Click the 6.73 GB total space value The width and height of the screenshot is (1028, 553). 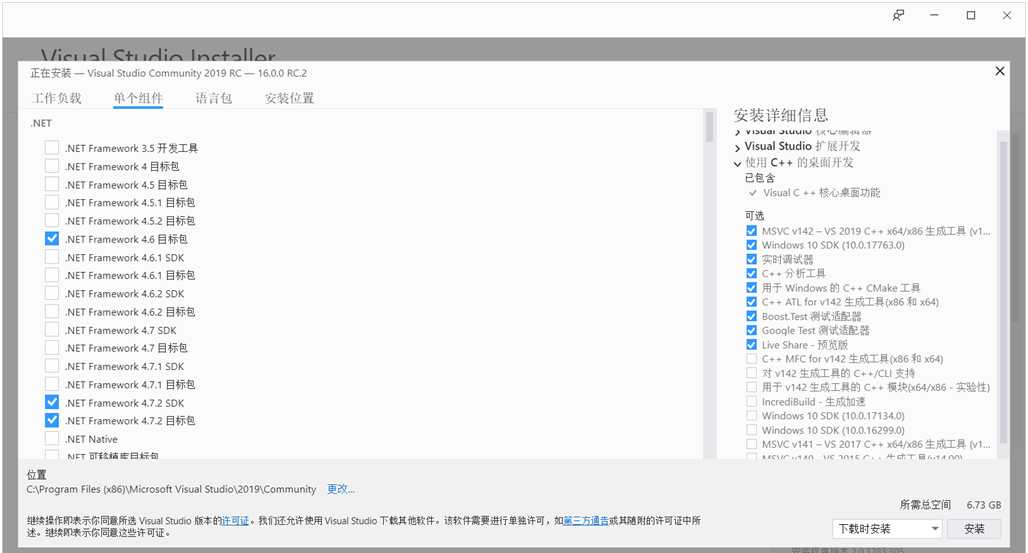click(983, 504)
